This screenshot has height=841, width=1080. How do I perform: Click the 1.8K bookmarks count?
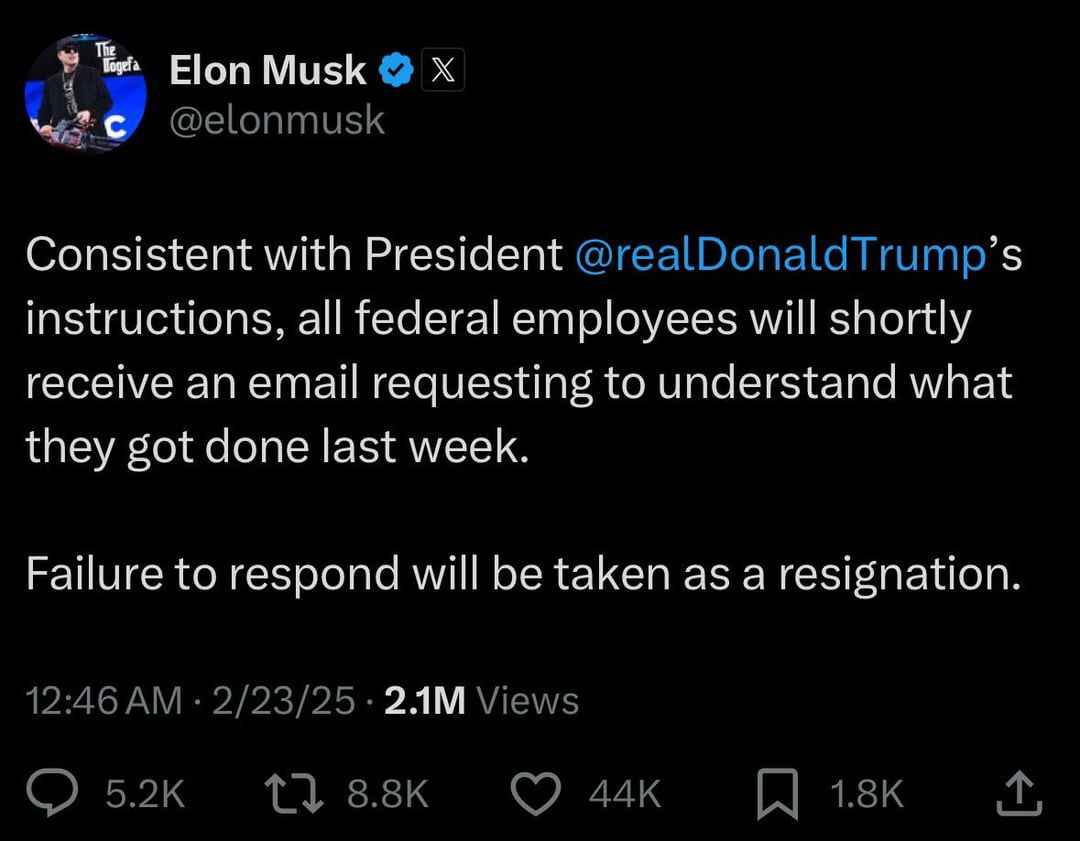click(866, 793)
